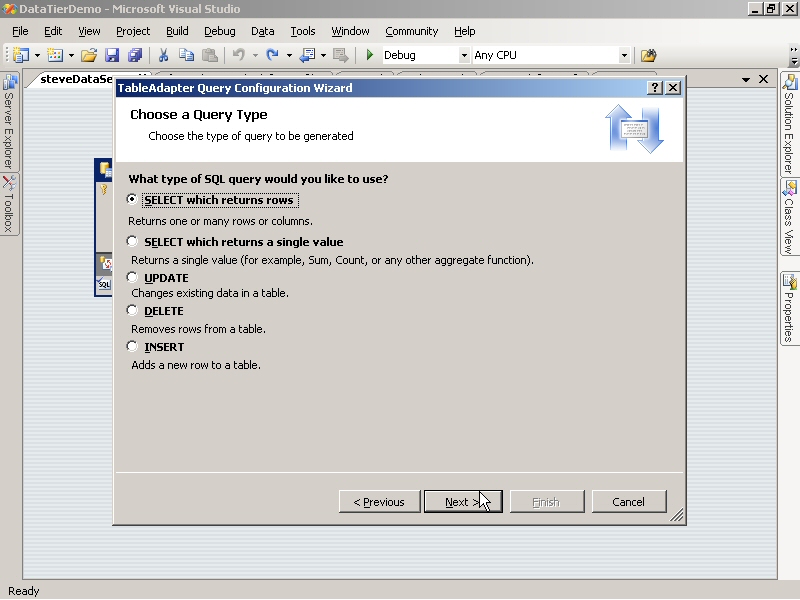Select 'SELECT which returns a single value' option
Viewport: 800px width, 600px height.
coord(132,241)
